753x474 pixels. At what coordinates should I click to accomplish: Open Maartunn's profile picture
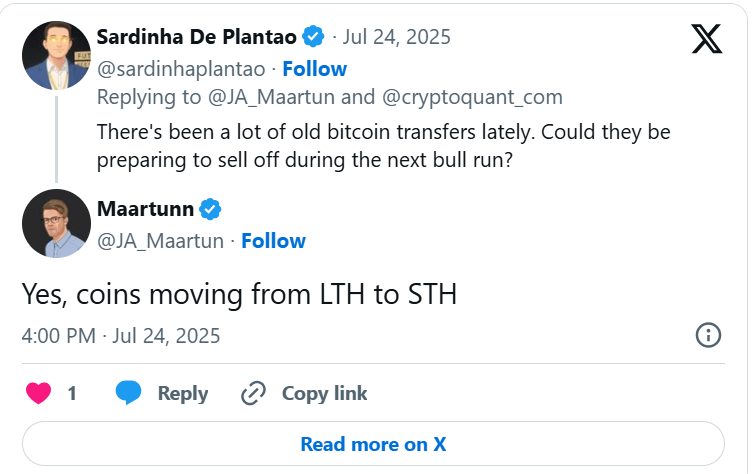click(x=56, y=223)
